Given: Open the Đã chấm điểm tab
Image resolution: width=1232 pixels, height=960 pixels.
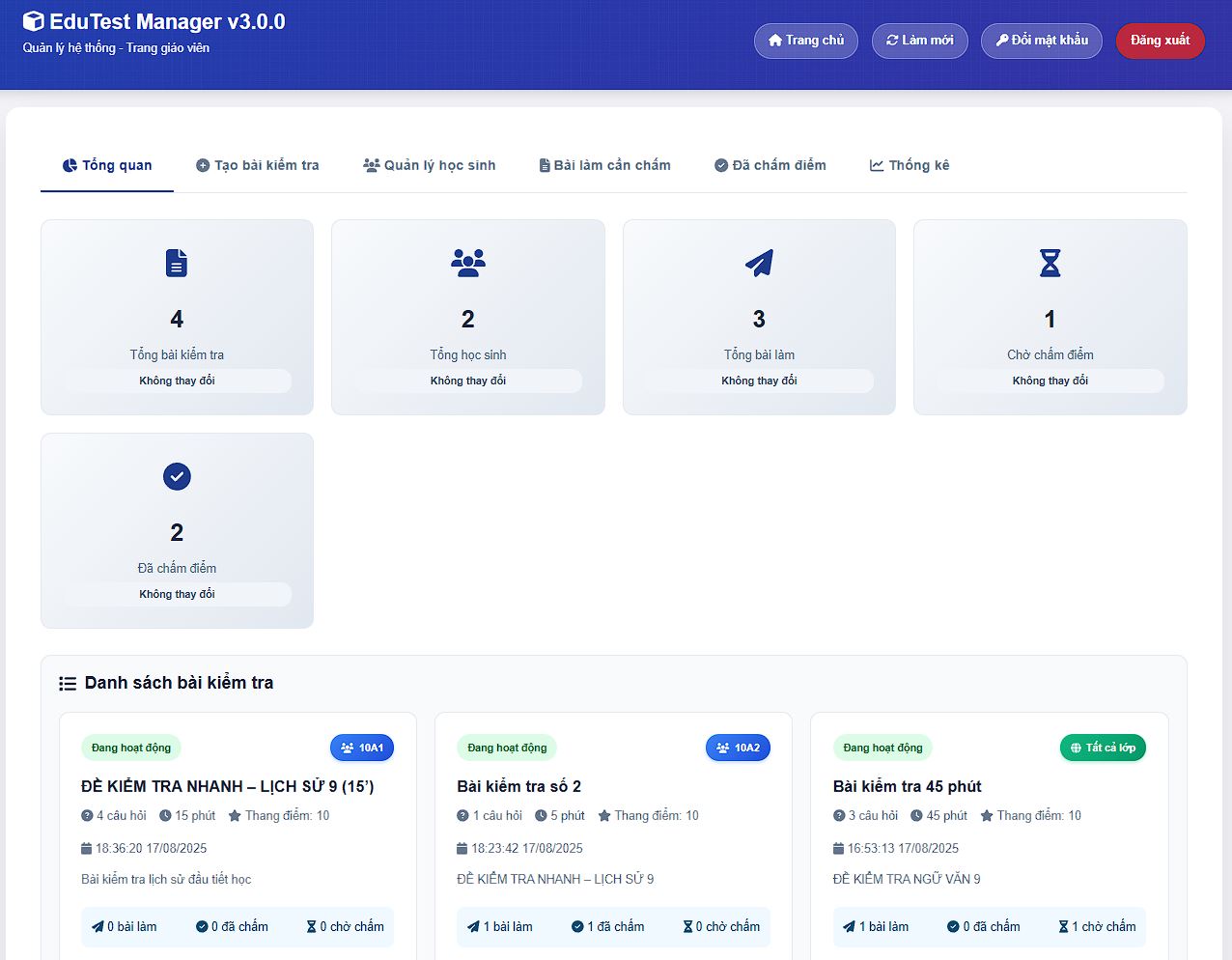Looking at the screenshot, I should (770, 165).
